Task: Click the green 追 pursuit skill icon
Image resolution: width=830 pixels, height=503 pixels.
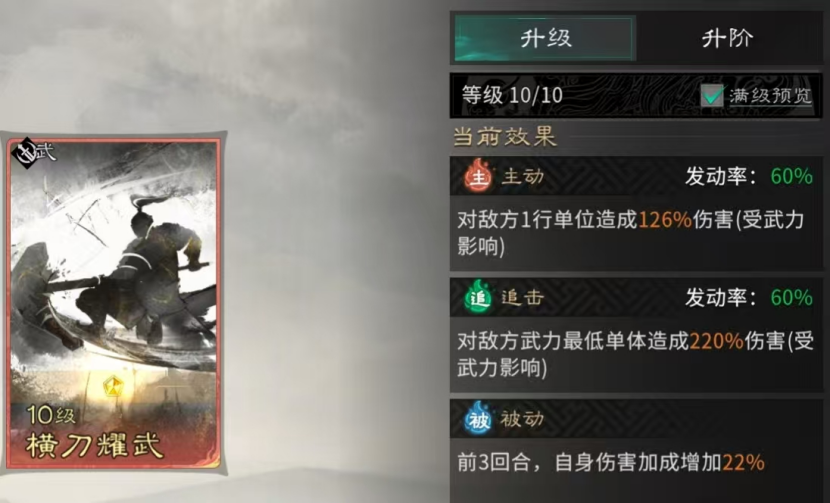Action: (x=478, y=297)
